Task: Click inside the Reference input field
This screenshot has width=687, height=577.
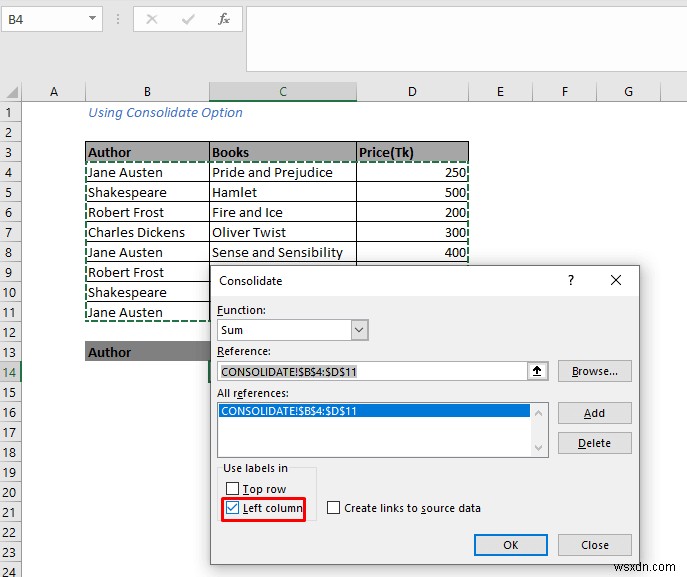Action: point(372,372)
